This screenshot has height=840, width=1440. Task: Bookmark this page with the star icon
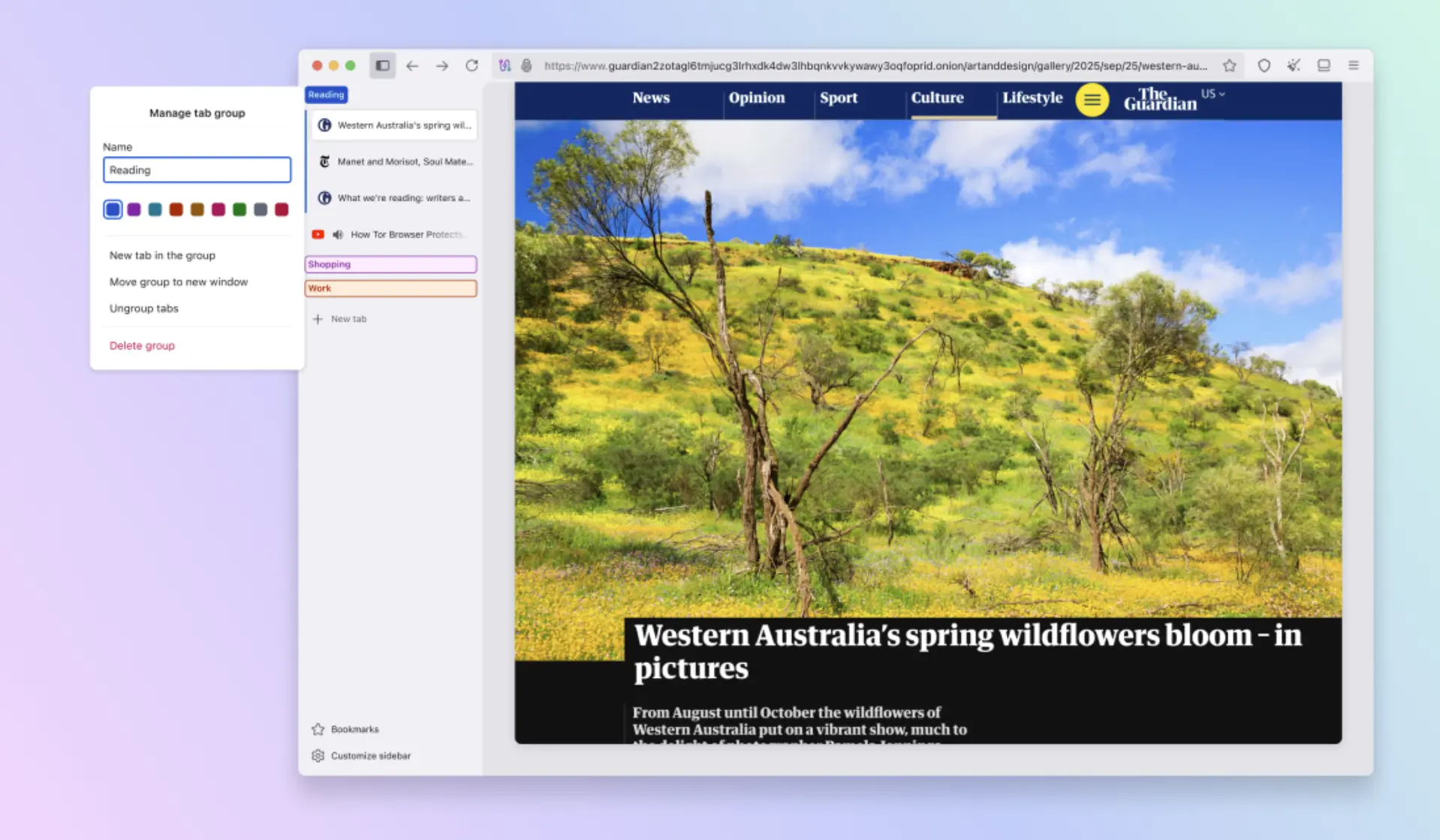click(1229, 66)
